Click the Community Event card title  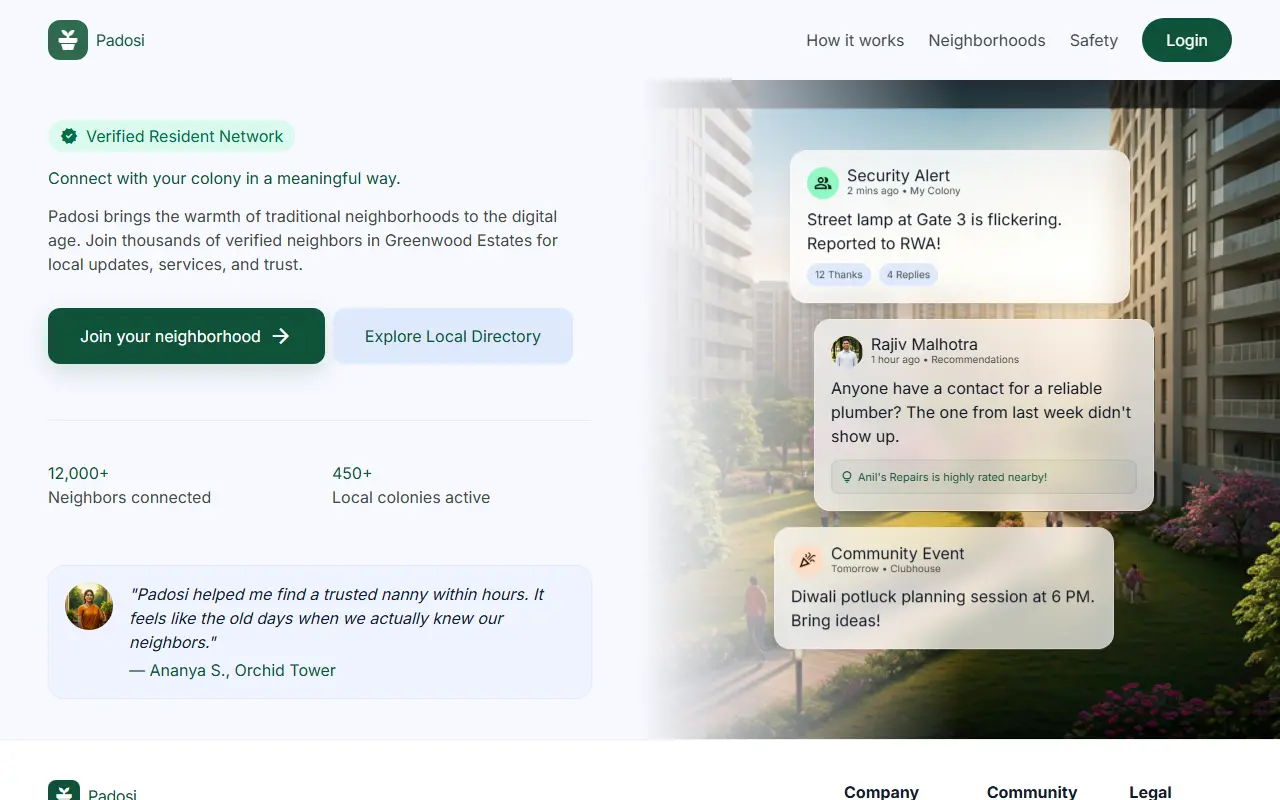898,553
